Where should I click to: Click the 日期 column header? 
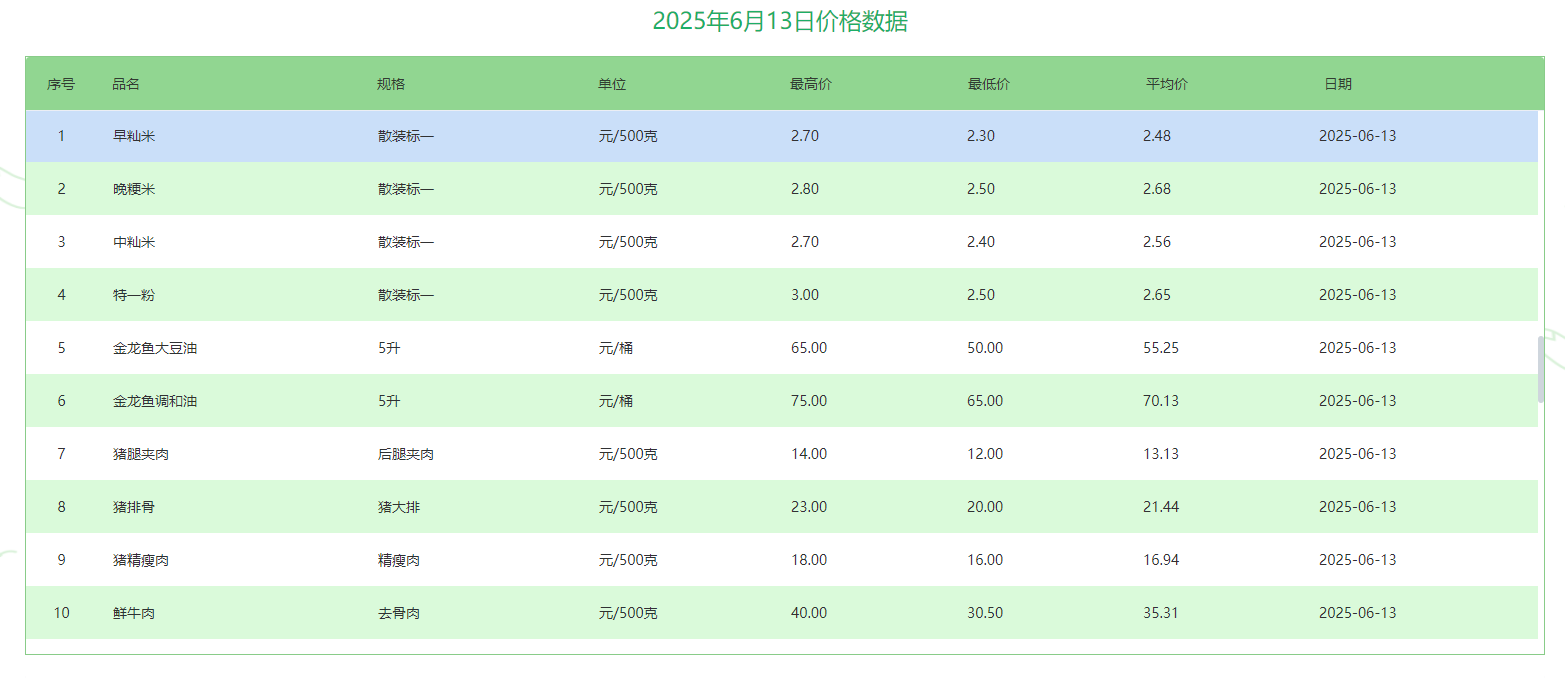(1338, 84)
